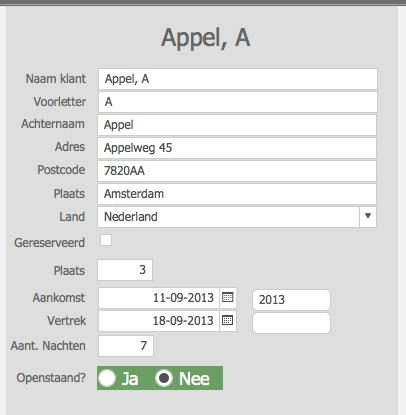
Task: Click into the Voorletter field
Action: coord(238,102)
